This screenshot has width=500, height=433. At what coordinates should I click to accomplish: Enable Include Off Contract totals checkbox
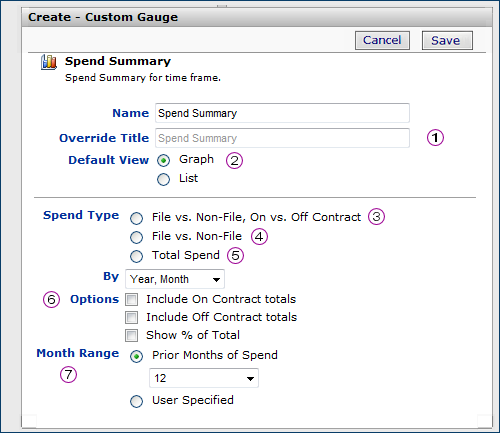click(x=131, y=317)
